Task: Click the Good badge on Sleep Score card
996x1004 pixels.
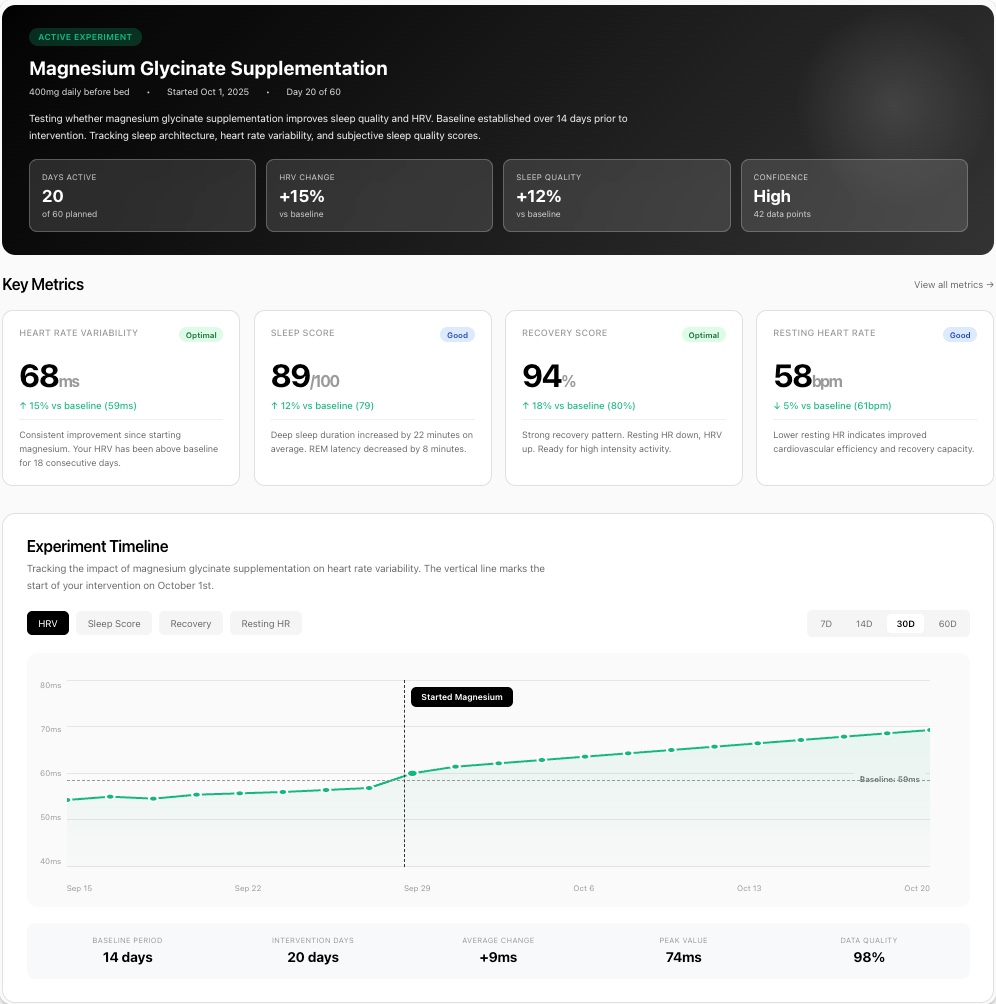Action: tap(458, 335)
